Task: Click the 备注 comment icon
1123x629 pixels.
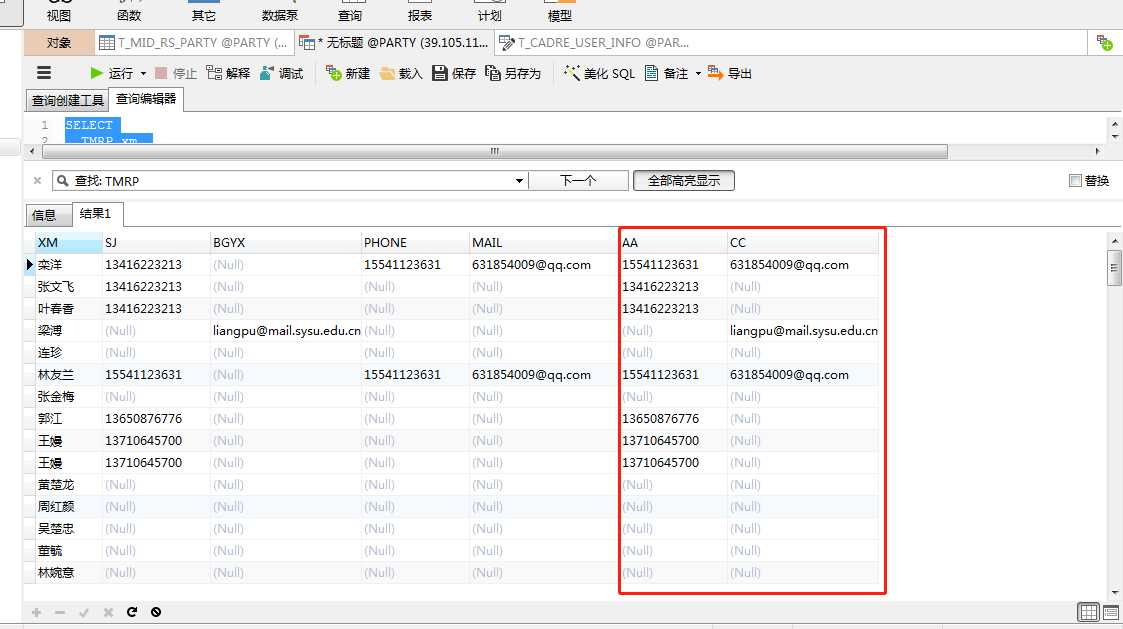Action: point(652,73)
